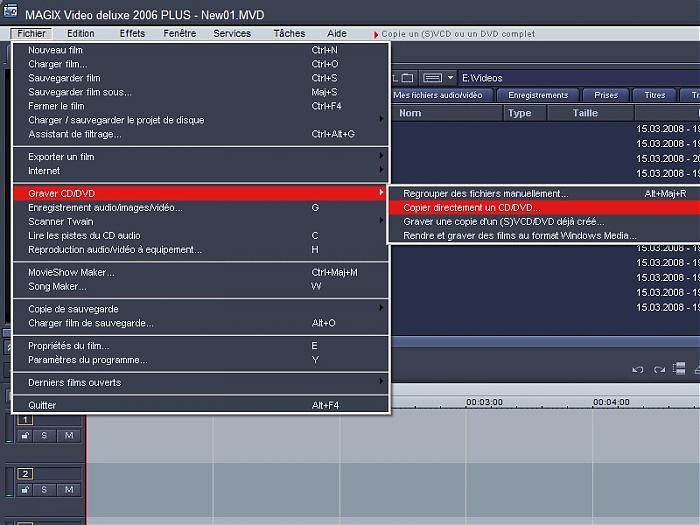Switch to the Enregistrements tab
The image size is (700, 525).
538,95
